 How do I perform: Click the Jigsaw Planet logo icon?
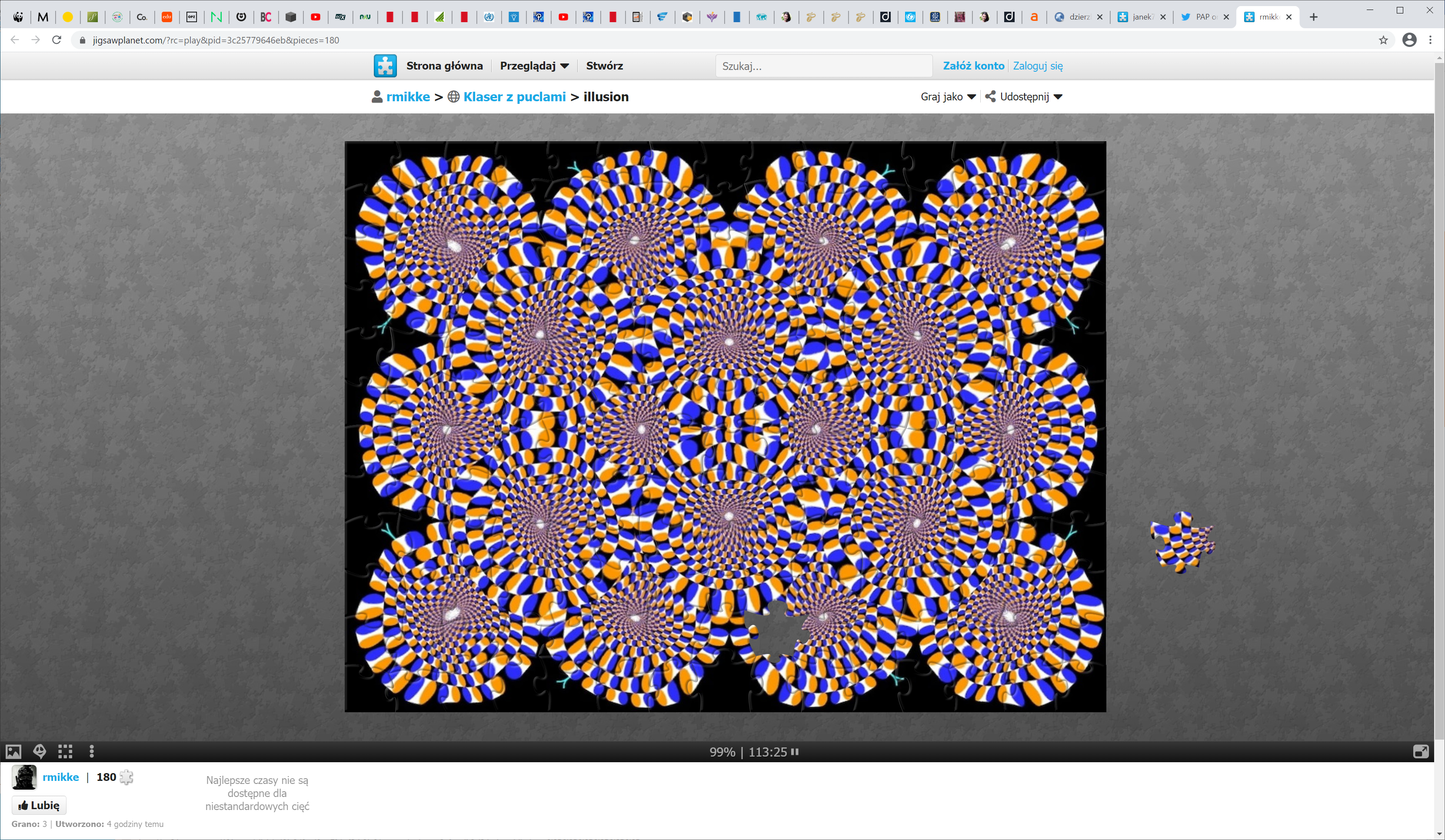pos(385,66)
